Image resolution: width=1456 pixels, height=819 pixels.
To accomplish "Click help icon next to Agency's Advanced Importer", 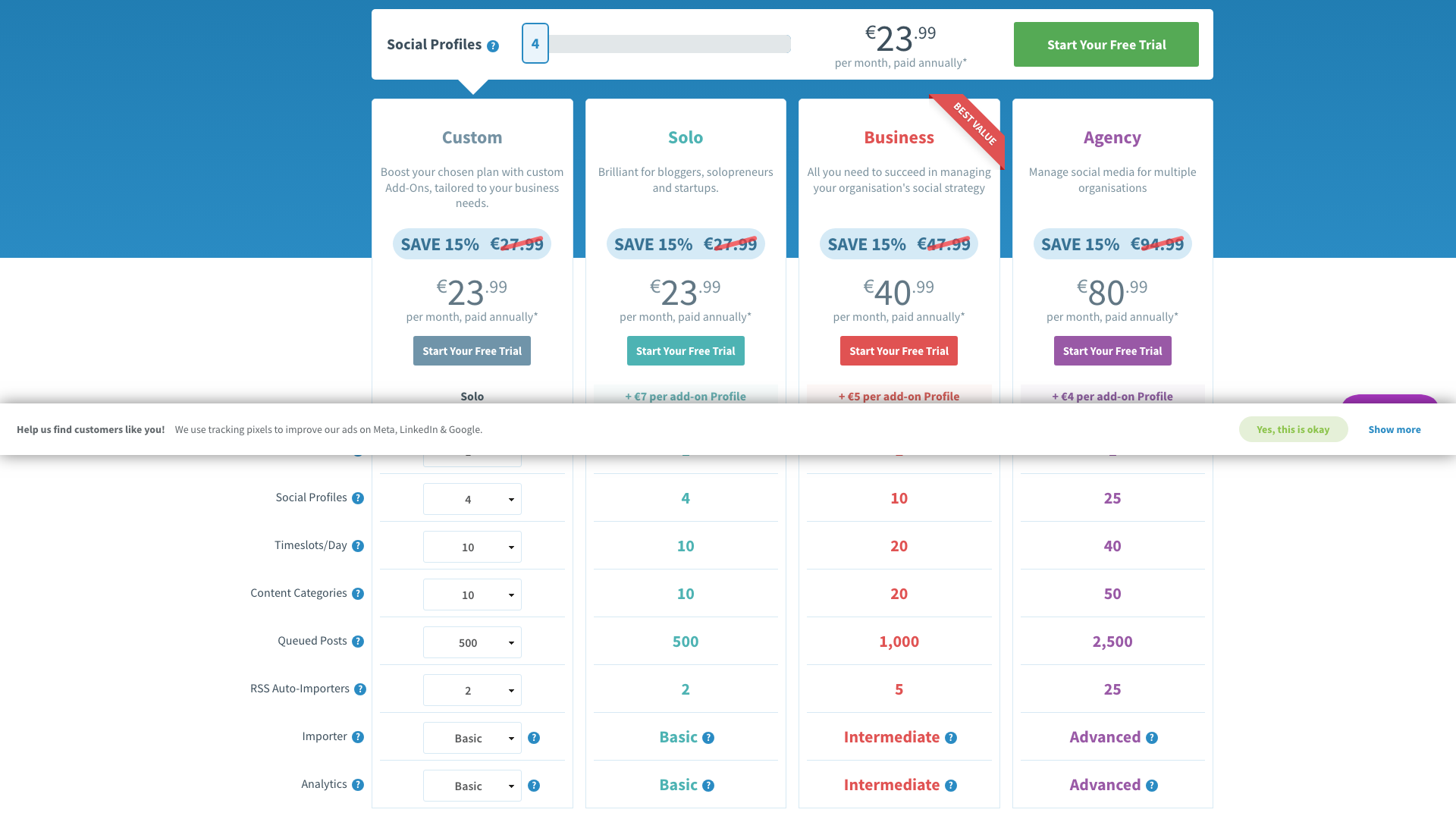I will (x=1152, y=737).
